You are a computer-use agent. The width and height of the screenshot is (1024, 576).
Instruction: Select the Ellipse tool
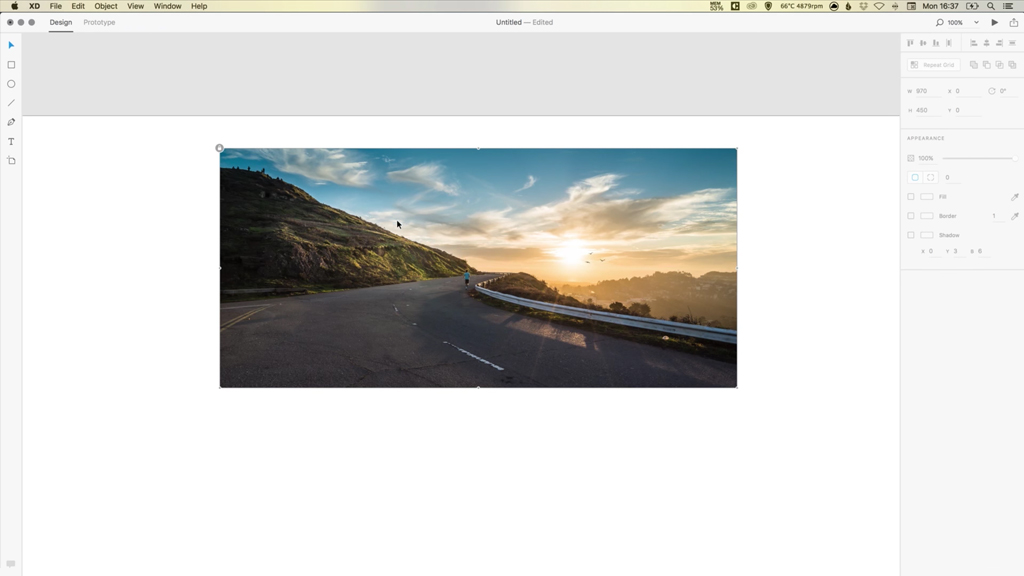click(11, 83)
